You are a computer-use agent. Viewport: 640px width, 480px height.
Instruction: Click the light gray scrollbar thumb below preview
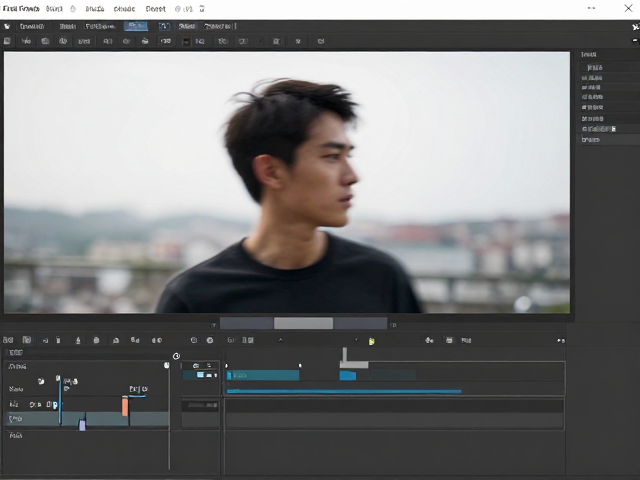tap(303, 324)
